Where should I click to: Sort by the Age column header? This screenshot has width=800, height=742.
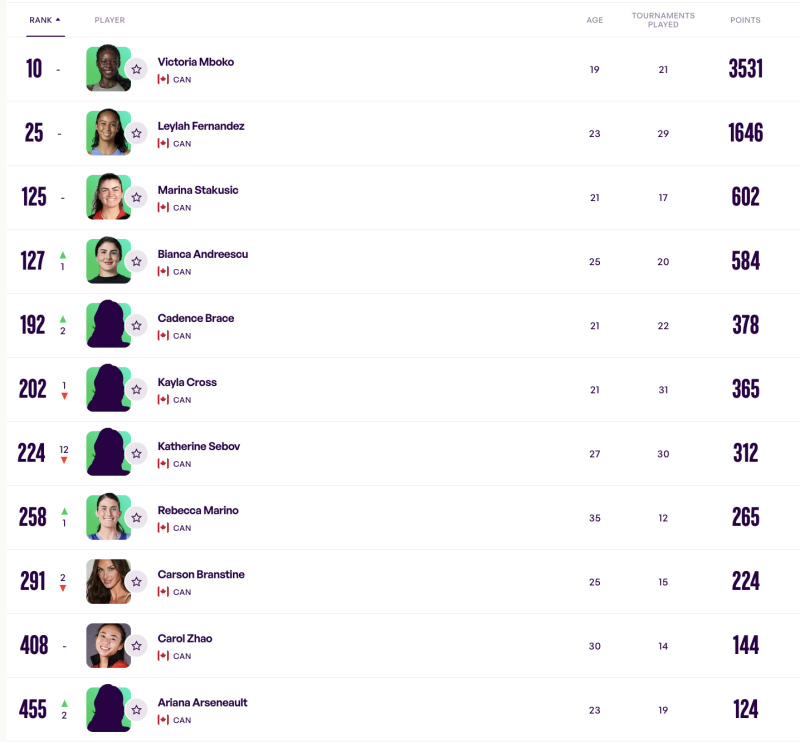coord(594,20)
